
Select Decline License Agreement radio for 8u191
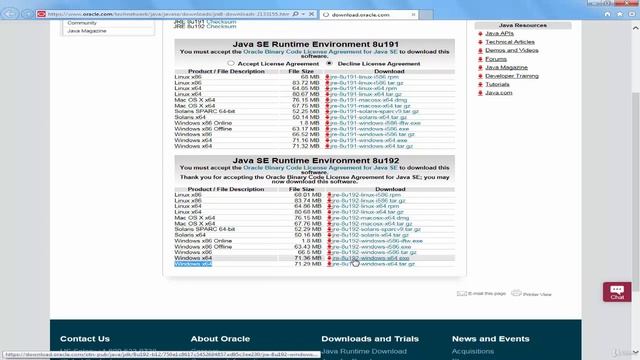329,63
